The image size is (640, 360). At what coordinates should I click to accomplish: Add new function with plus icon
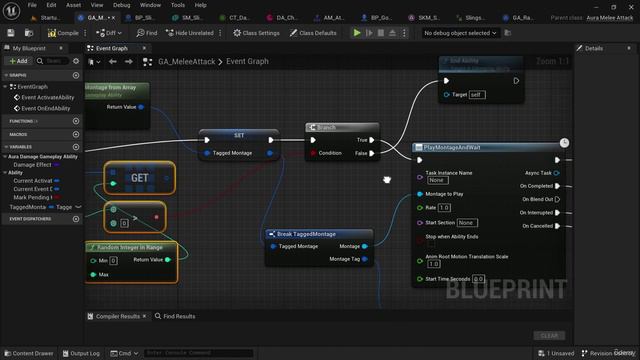tap(76, 121)
